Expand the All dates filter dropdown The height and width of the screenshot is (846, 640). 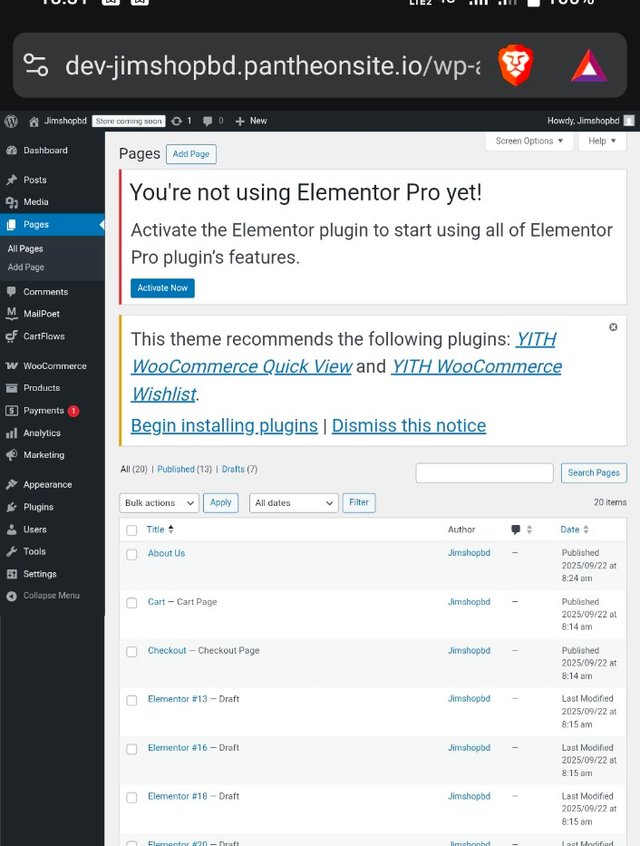tap(294, 503)
